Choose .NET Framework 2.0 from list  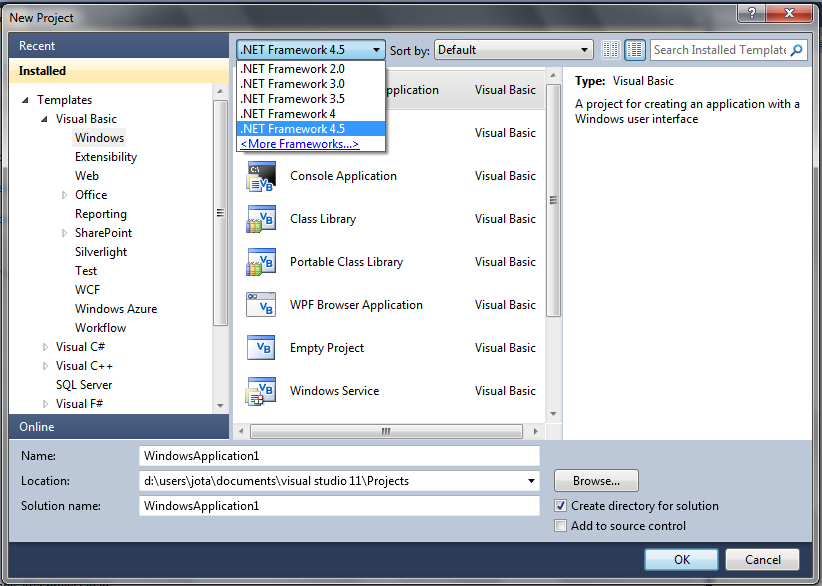[x=311, y=69]
